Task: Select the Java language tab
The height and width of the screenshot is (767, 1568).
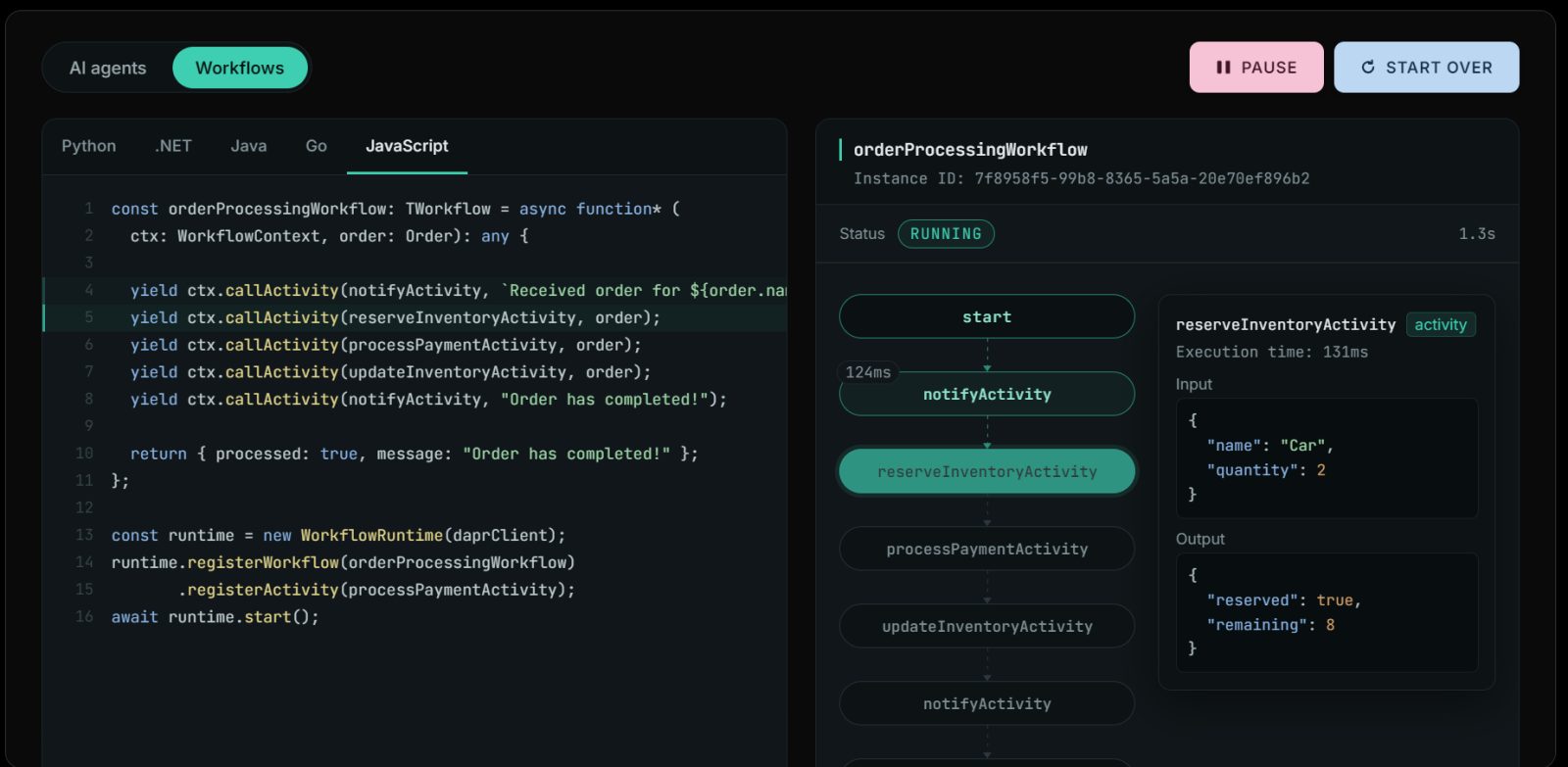Action: click(249, 146)
